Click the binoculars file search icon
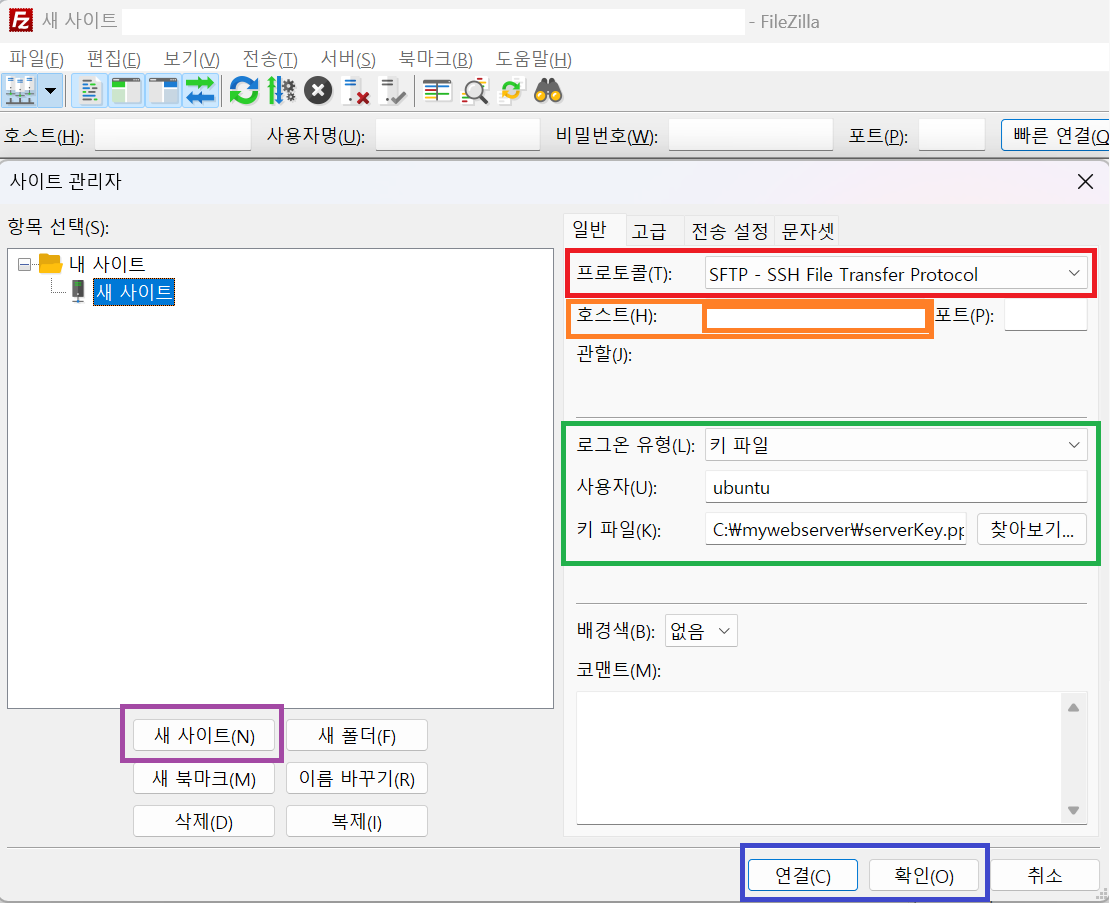 pos(549,91)
